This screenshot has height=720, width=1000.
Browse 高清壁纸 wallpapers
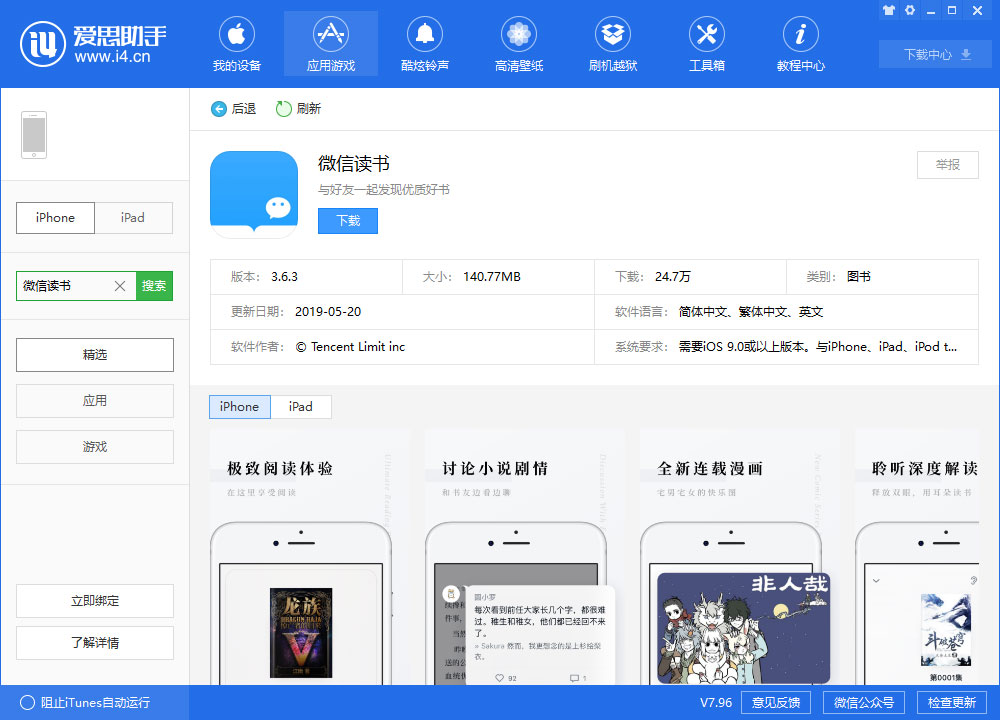518,43
